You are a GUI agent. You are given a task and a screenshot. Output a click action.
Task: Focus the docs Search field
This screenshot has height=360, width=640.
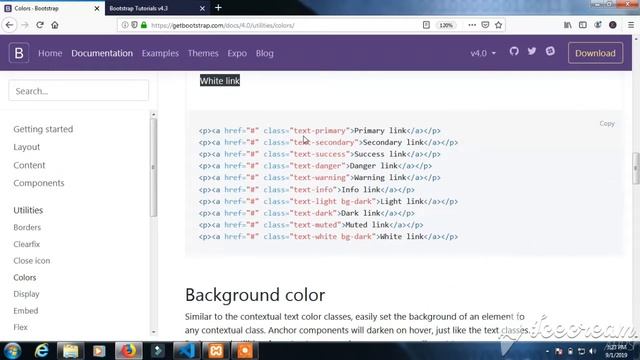pyautogui.click(x=78, y=91)
